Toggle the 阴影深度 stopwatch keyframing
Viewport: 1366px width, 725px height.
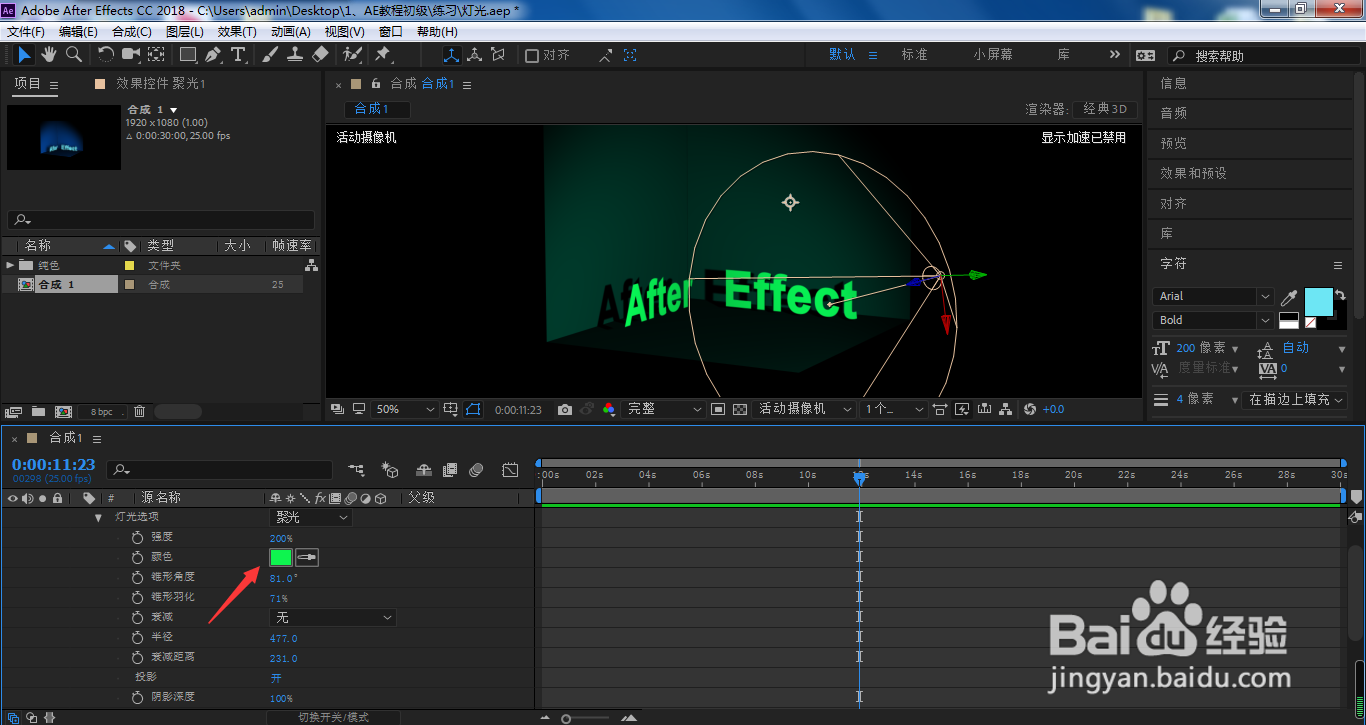tap(138, 698)
